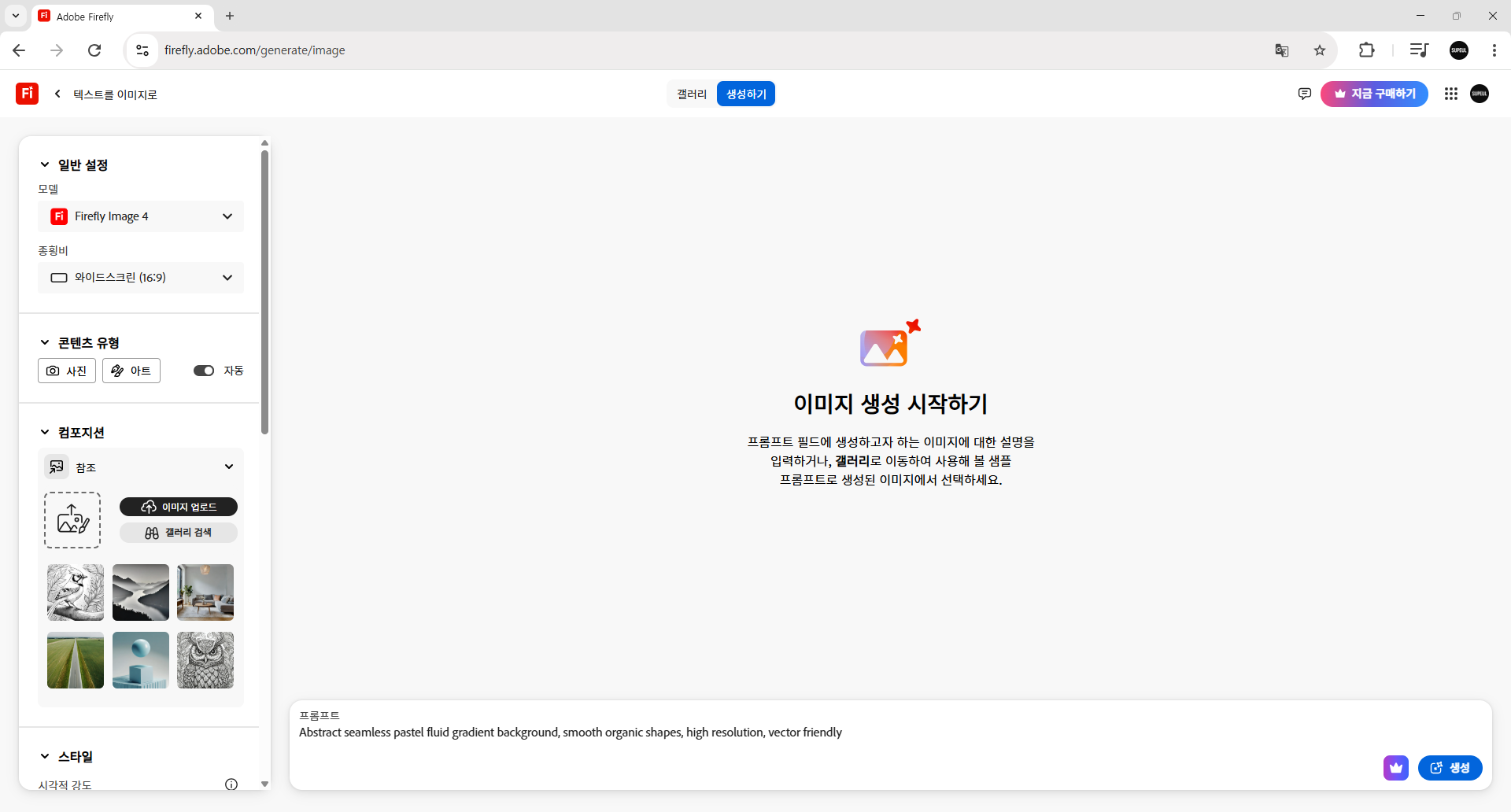Select 아트 content type
The image size is (1511, 812).
tap(131, 371)
